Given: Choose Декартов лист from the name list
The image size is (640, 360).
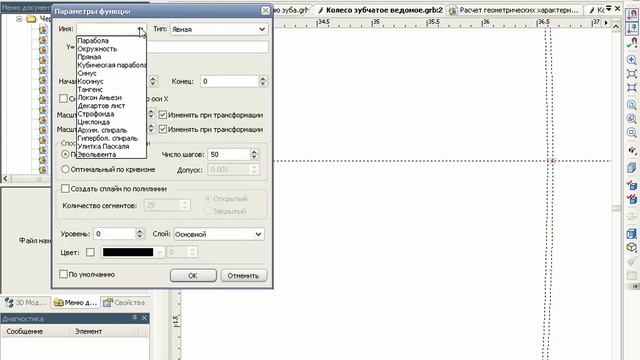Looking at the screenshot, I should coord(101,105).
